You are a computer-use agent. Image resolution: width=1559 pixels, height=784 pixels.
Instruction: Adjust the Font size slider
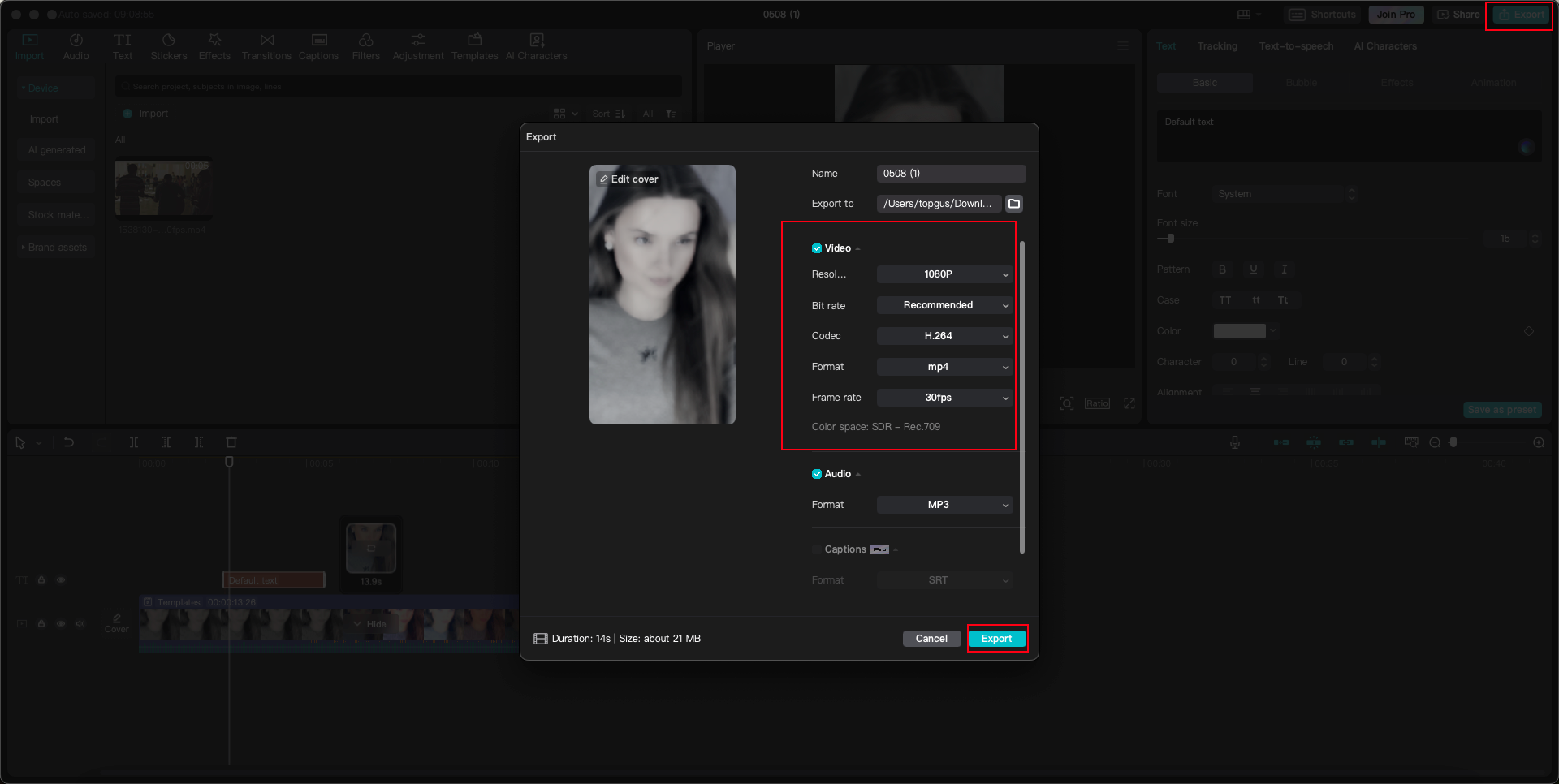pos(1169,239)
